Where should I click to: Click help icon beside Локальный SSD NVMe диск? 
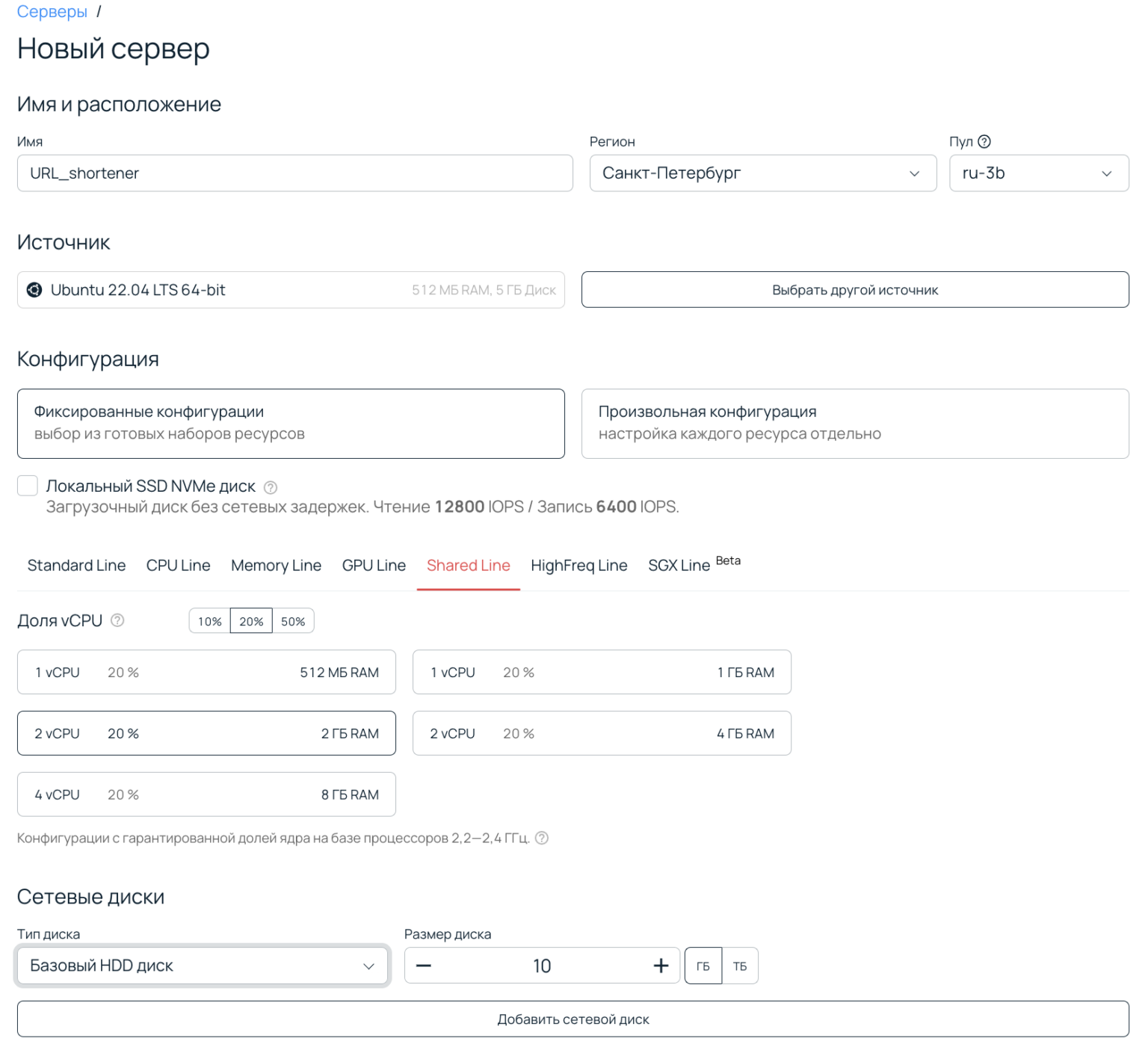(x=271, y=487)
